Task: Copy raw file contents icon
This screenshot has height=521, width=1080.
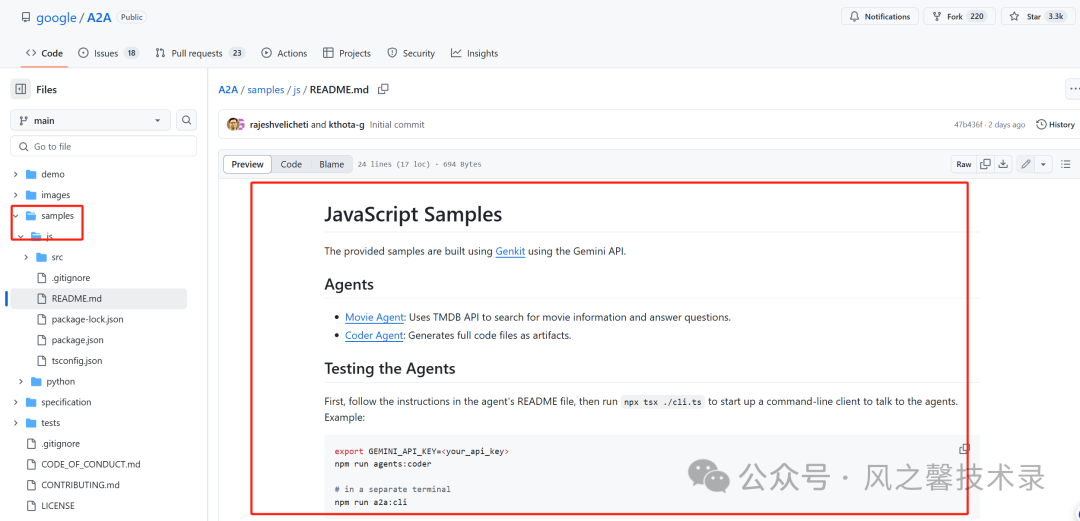Action: (x=986, y=164)
